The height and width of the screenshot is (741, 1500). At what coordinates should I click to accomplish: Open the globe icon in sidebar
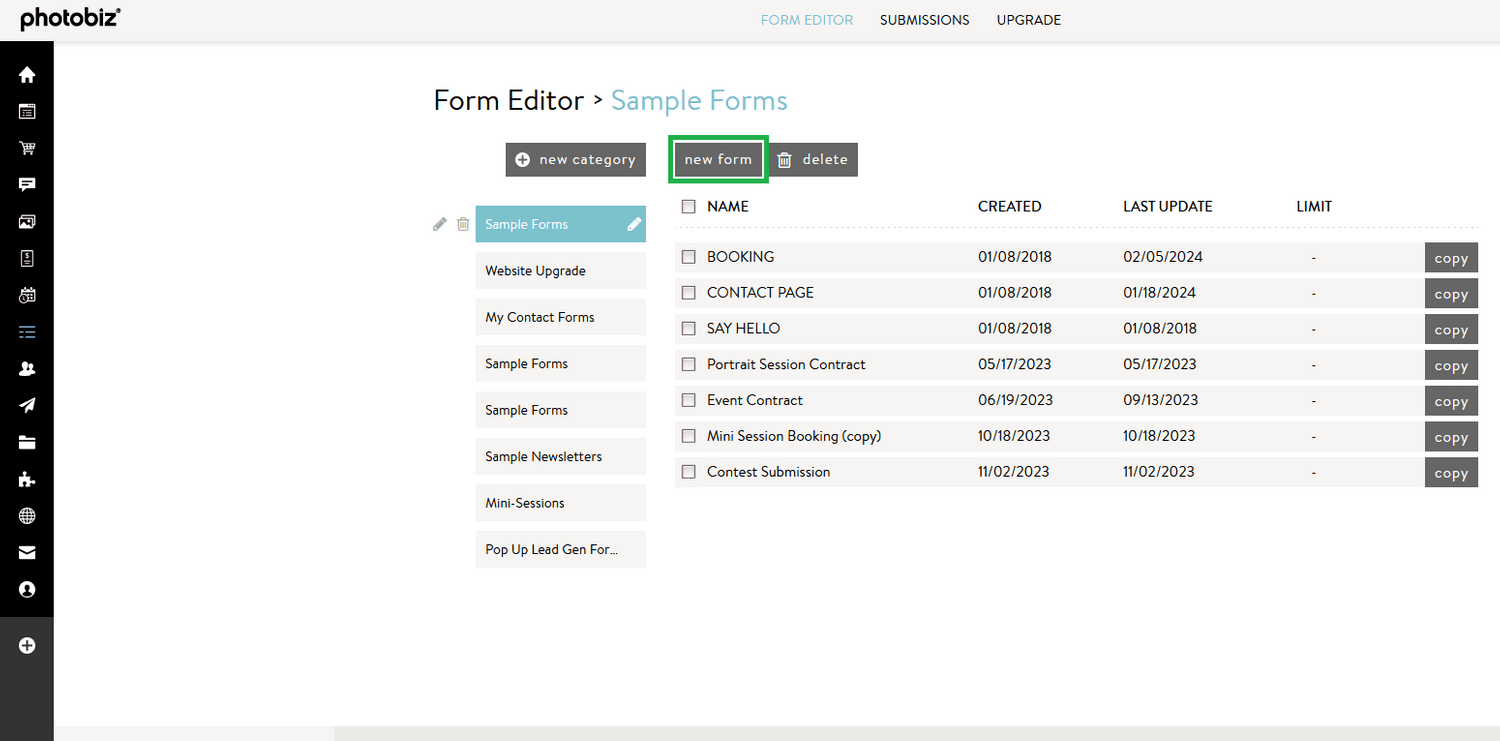pos(27,516)
